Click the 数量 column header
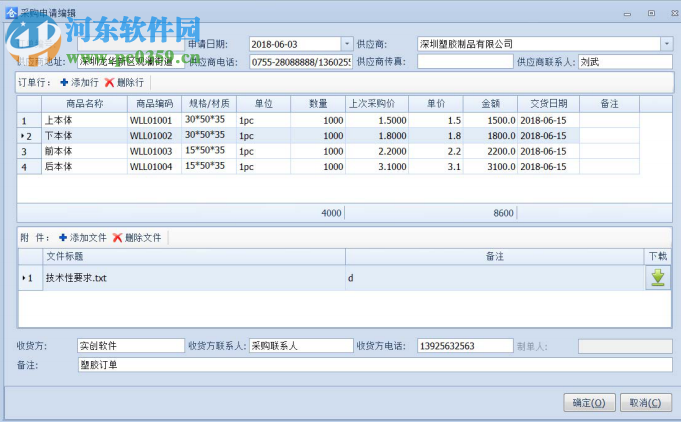681x422 pixels. (x=318, y=104)
